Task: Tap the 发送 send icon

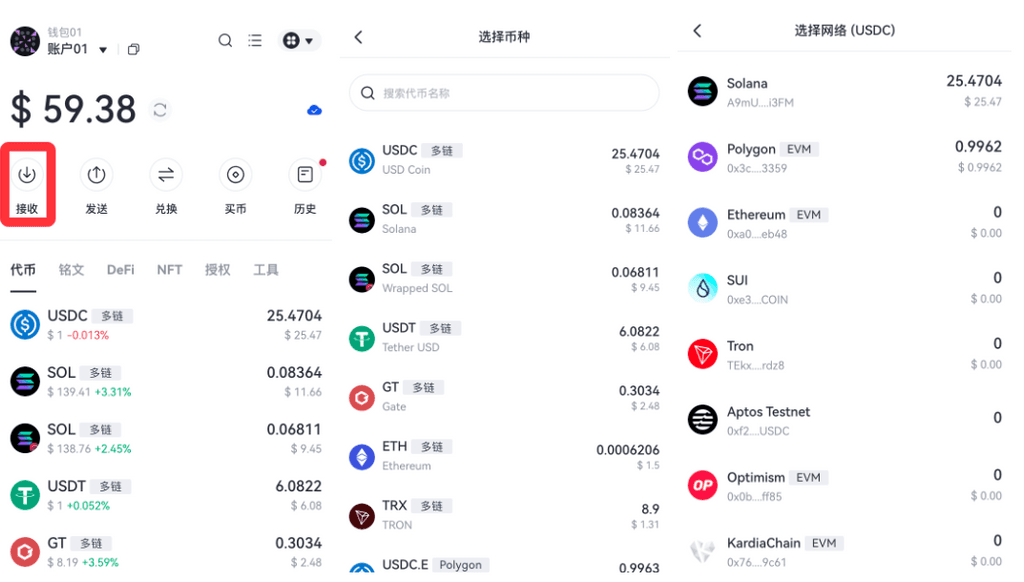Action: point(97,175)
